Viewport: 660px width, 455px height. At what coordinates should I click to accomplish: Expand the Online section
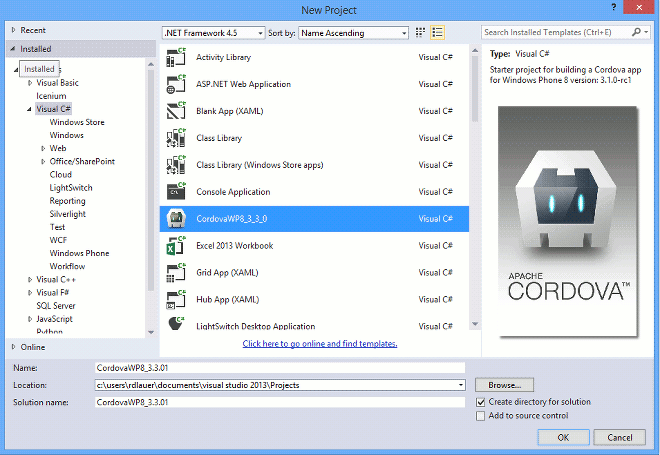(x=13, y=347)
